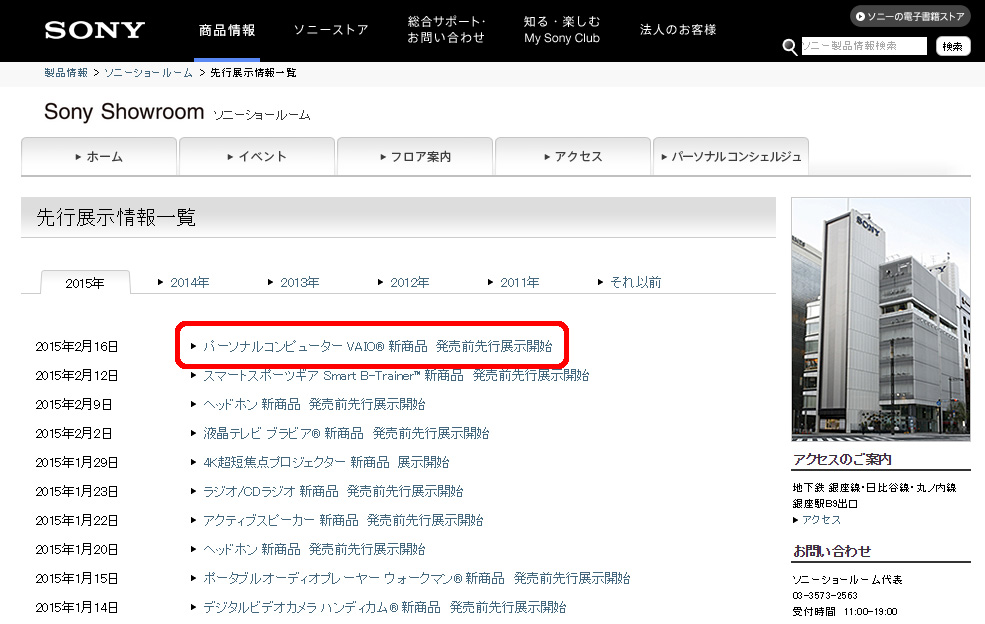The image size is (985, 624).
Task: Click the 先行展示情報一覧 page heading
Action: 116,217
